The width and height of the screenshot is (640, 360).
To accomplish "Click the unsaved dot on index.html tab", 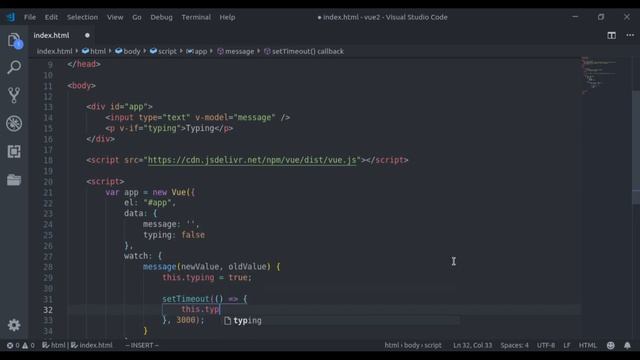I will coord(87,36).
